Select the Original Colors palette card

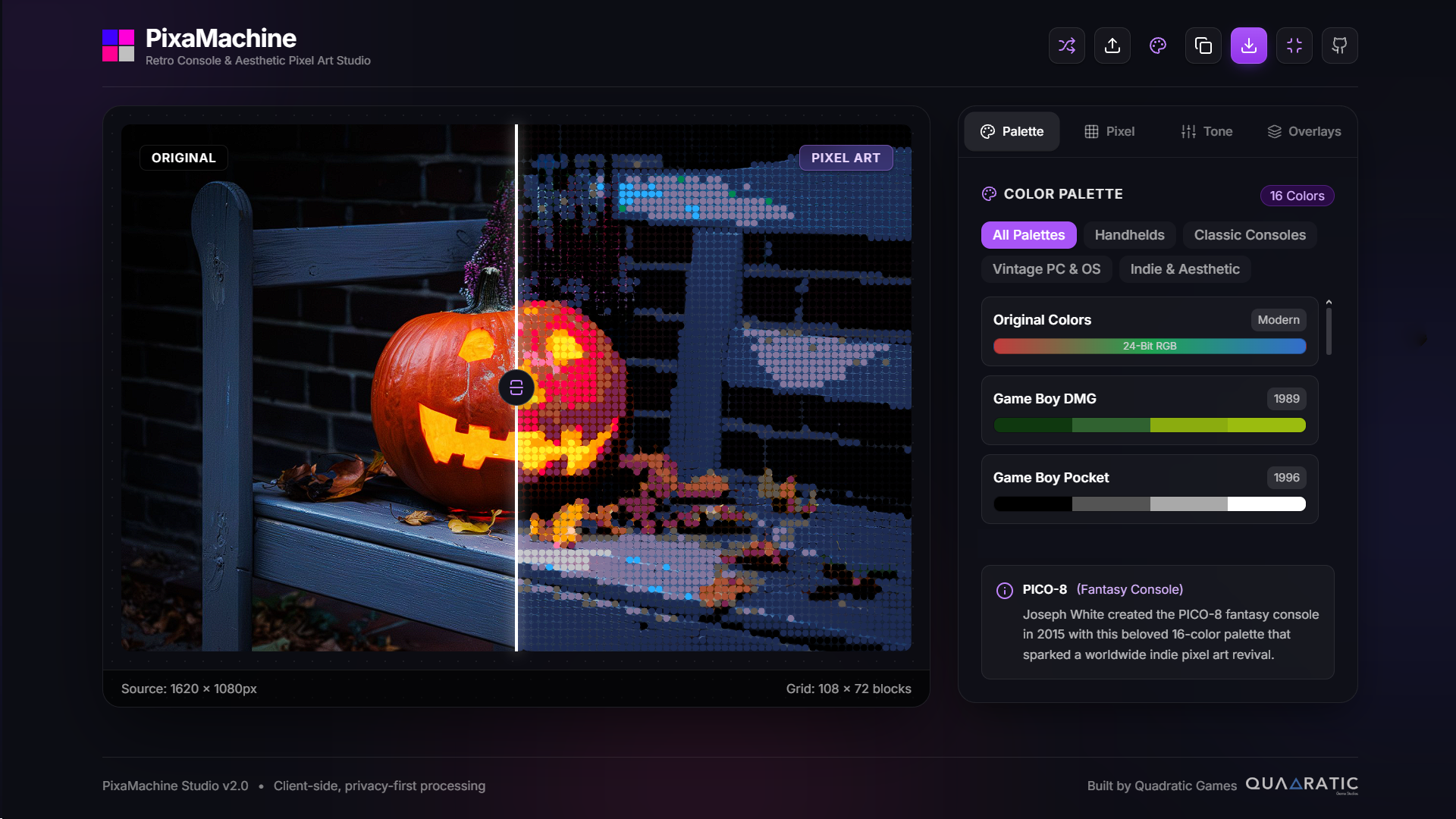[x=1150, y=331]
